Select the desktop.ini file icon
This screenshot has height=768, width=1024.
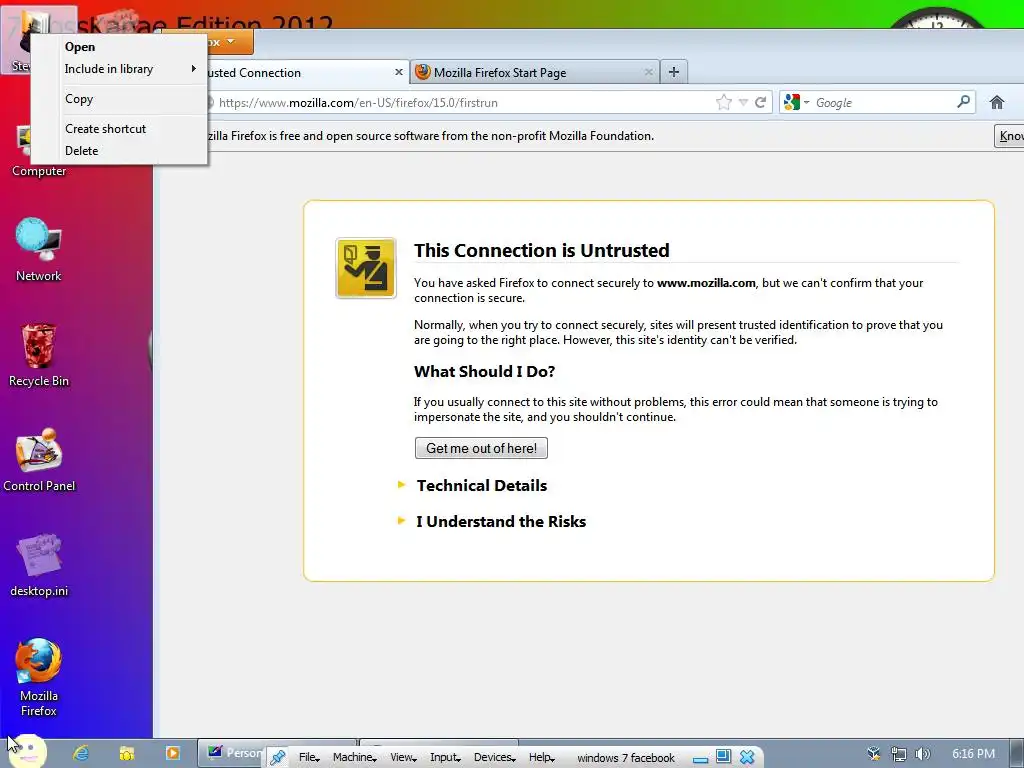click(x=39, y=566)
